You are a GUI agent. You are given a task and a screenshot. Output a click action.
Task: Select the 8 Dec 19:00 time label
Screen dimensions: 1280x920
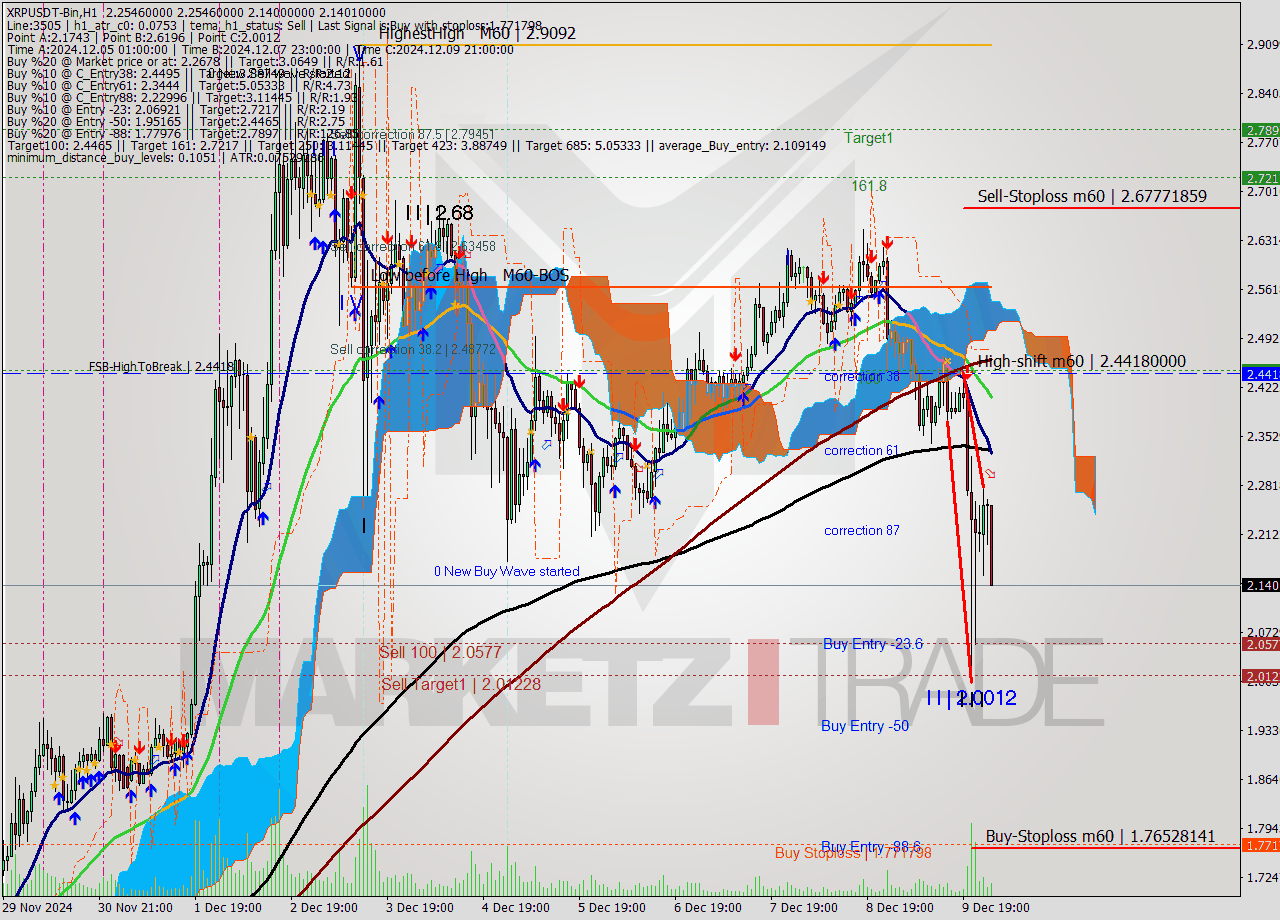pos(900,908)
